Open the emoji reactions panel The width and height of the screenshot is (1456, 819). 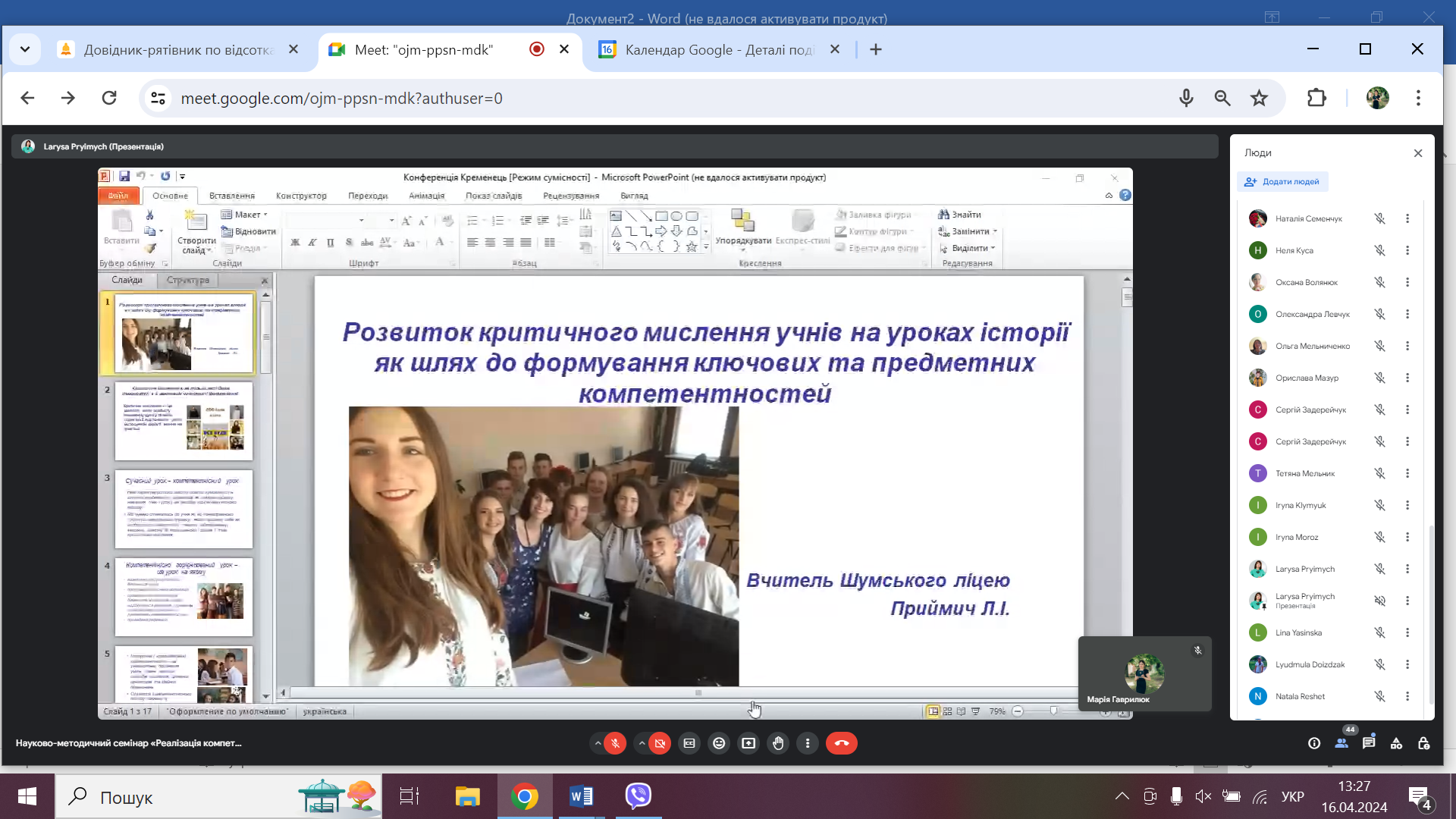(719, 743)
